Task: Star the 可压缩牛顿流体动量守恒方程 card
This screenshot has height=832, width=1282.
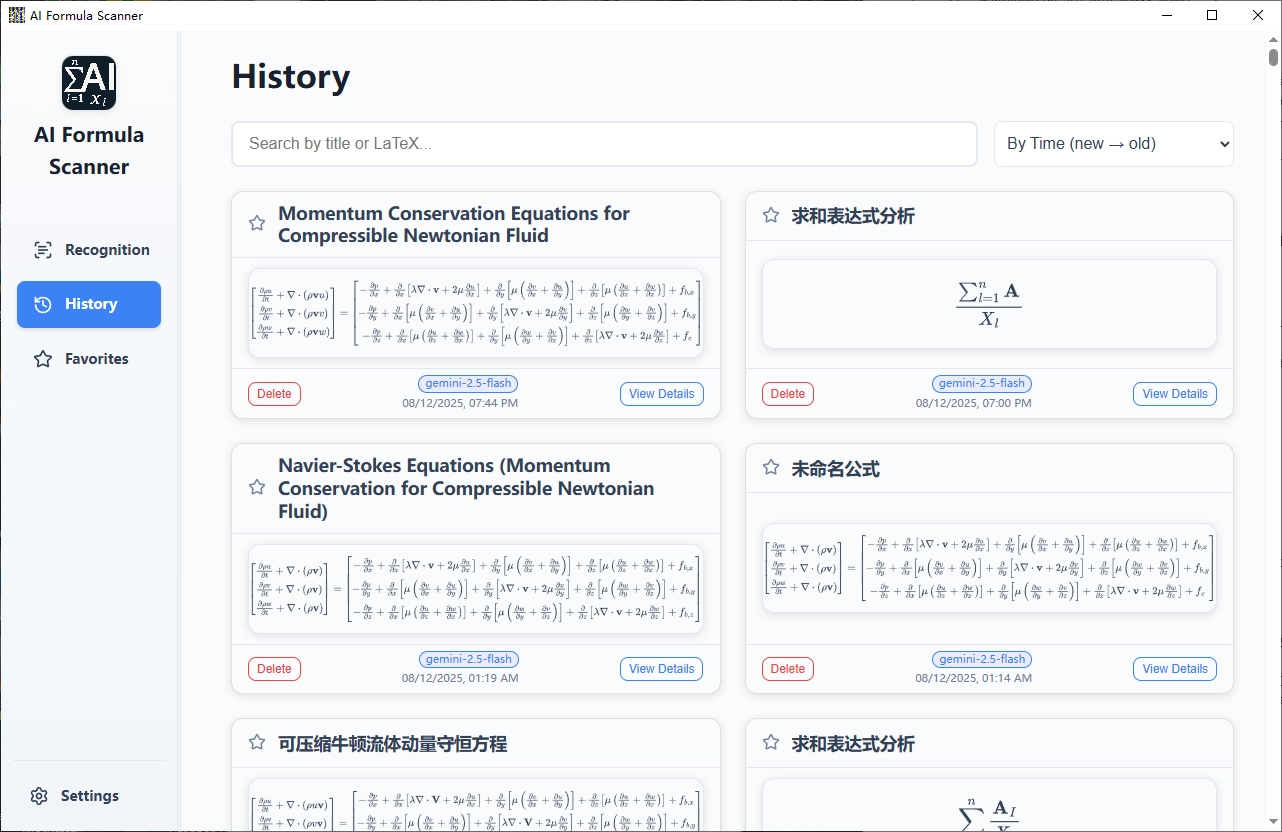Action: [x=257, y=742]
